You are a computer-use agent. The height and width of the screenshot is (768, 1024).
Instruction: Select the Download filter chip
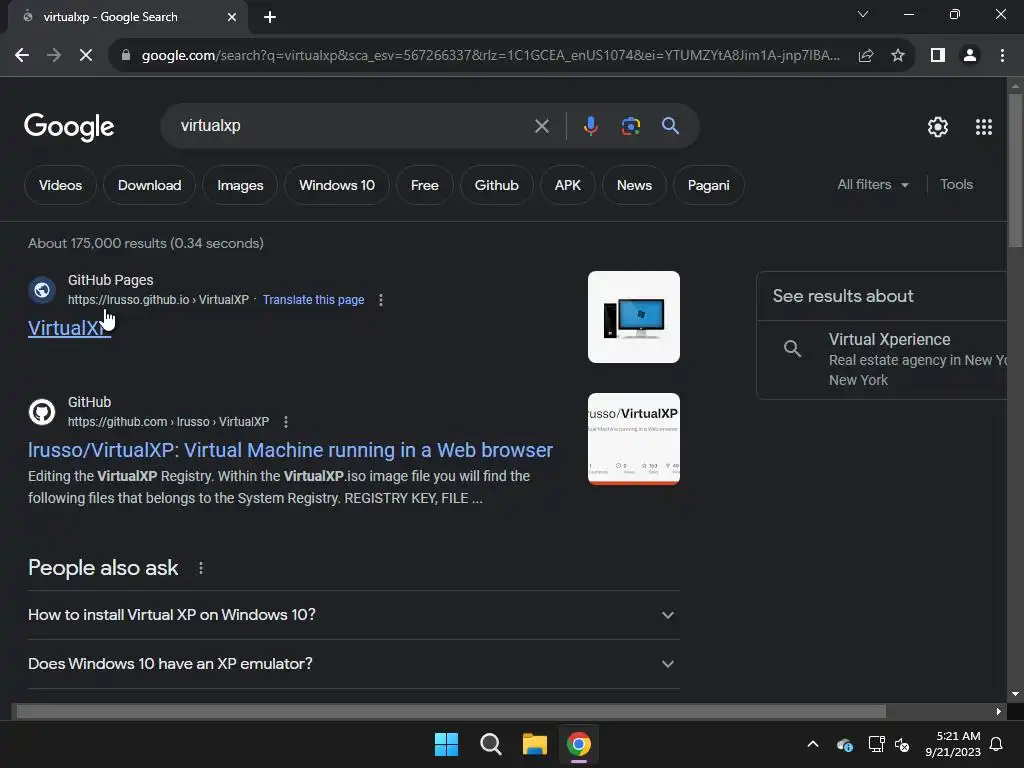point(150,185)
